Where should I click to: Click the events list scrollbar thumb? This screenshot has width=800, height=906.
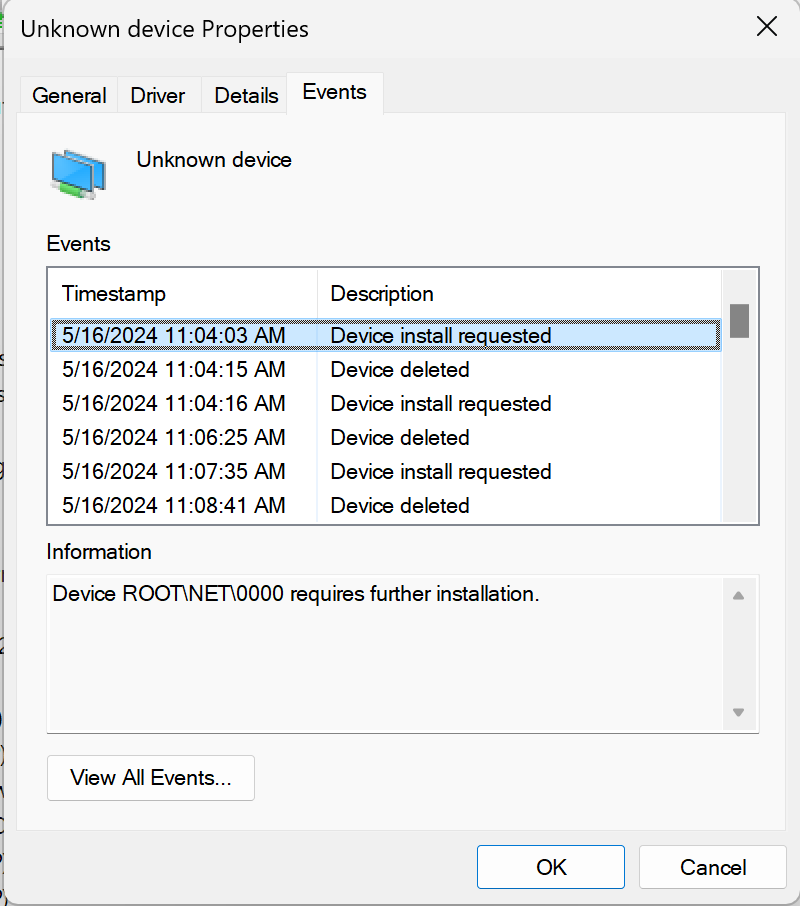[739, 320]
